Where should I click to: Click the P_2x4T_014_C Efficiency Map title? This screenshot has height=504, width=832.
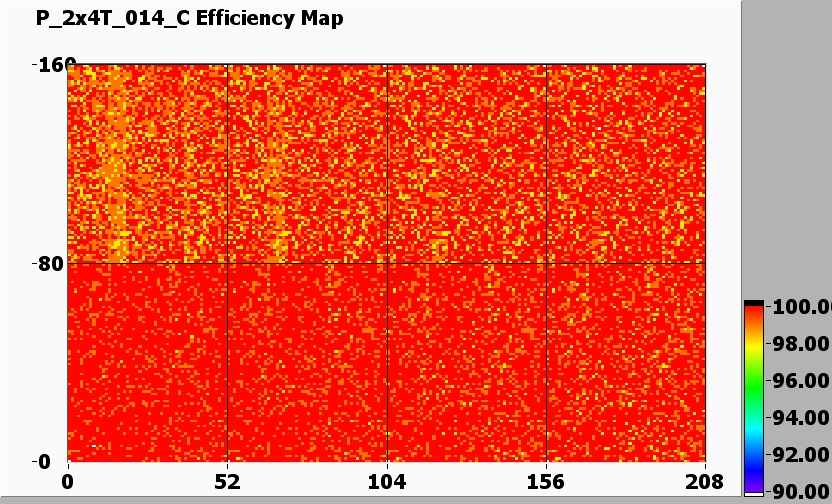(x=190, y=18)
